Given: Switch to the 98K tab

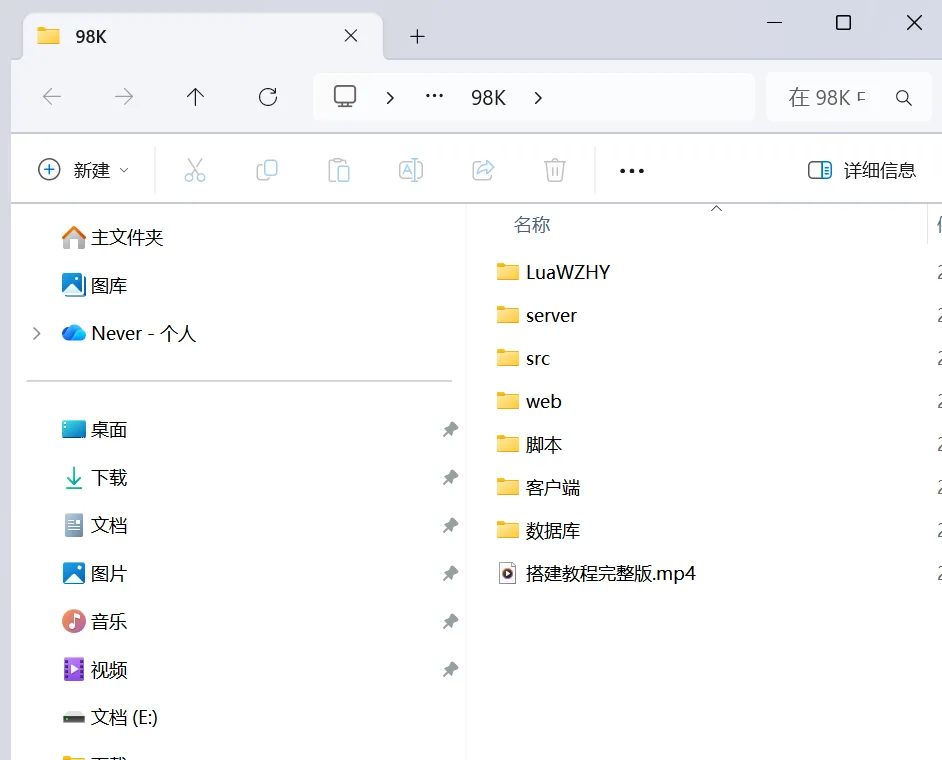Looking at the screenshot, I should tap(203, 36).
